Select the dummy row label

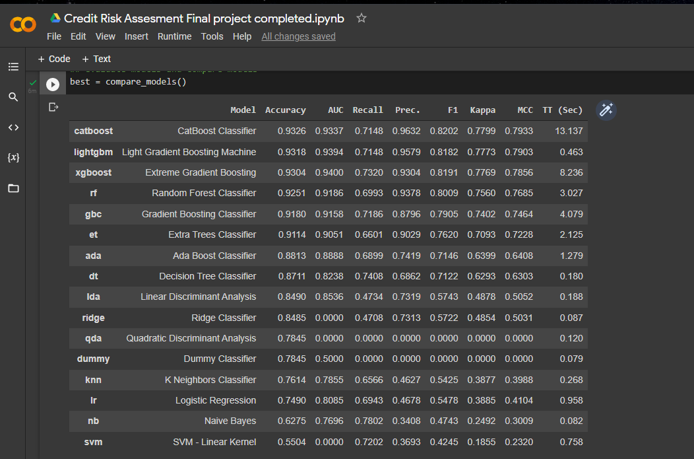point(93,359)
